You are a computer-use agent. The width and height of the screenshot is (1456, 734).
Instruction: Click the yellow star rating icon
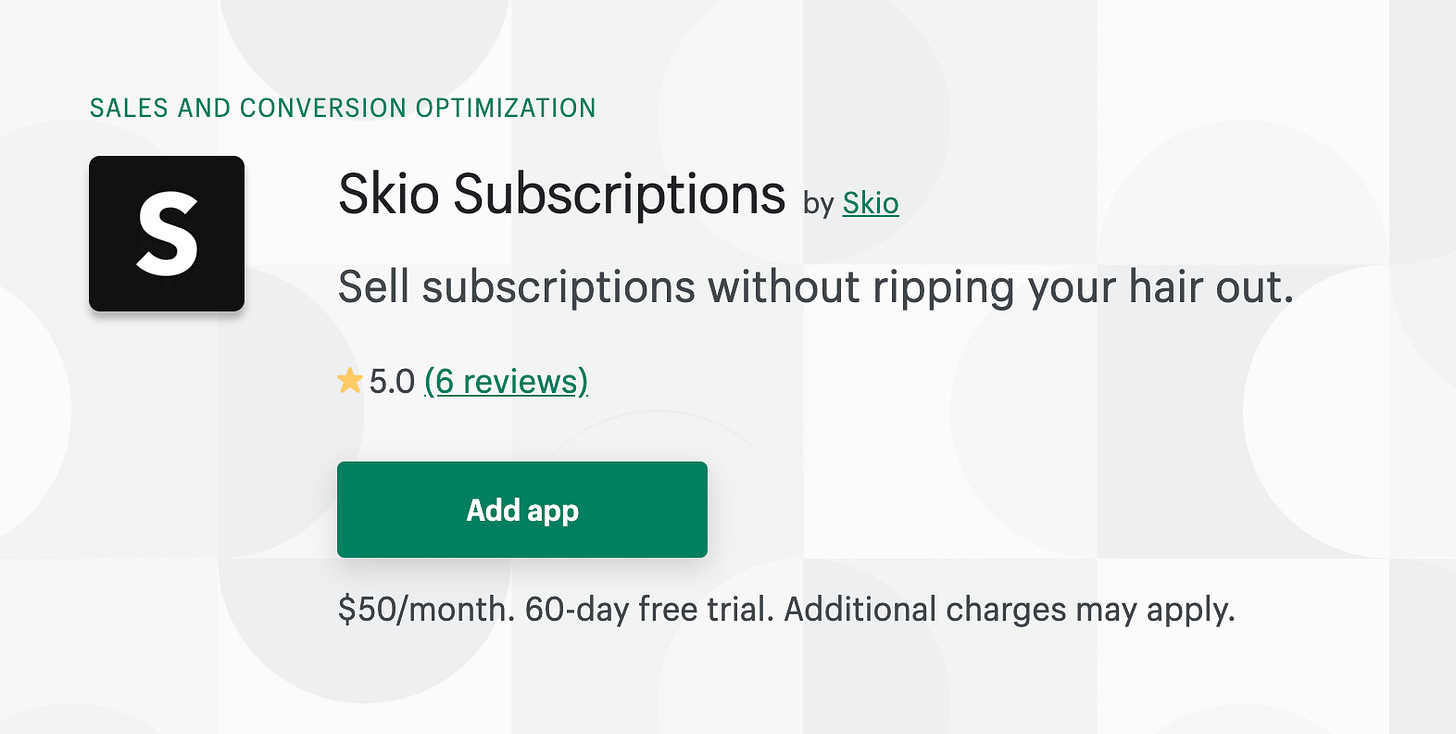click(x=349, y=381)
